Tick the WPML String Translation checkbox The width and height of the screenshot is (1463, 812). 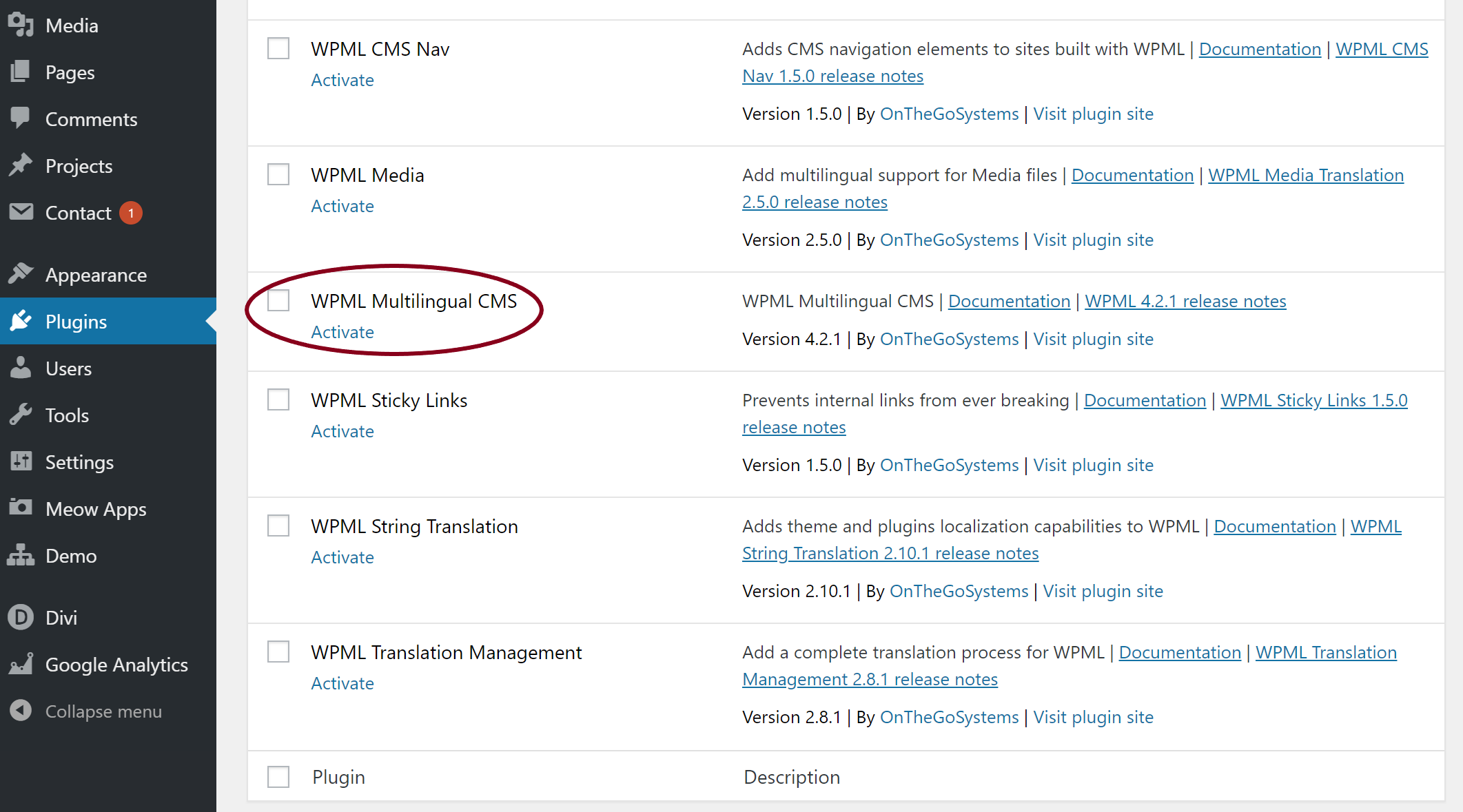tap(278, 526)
